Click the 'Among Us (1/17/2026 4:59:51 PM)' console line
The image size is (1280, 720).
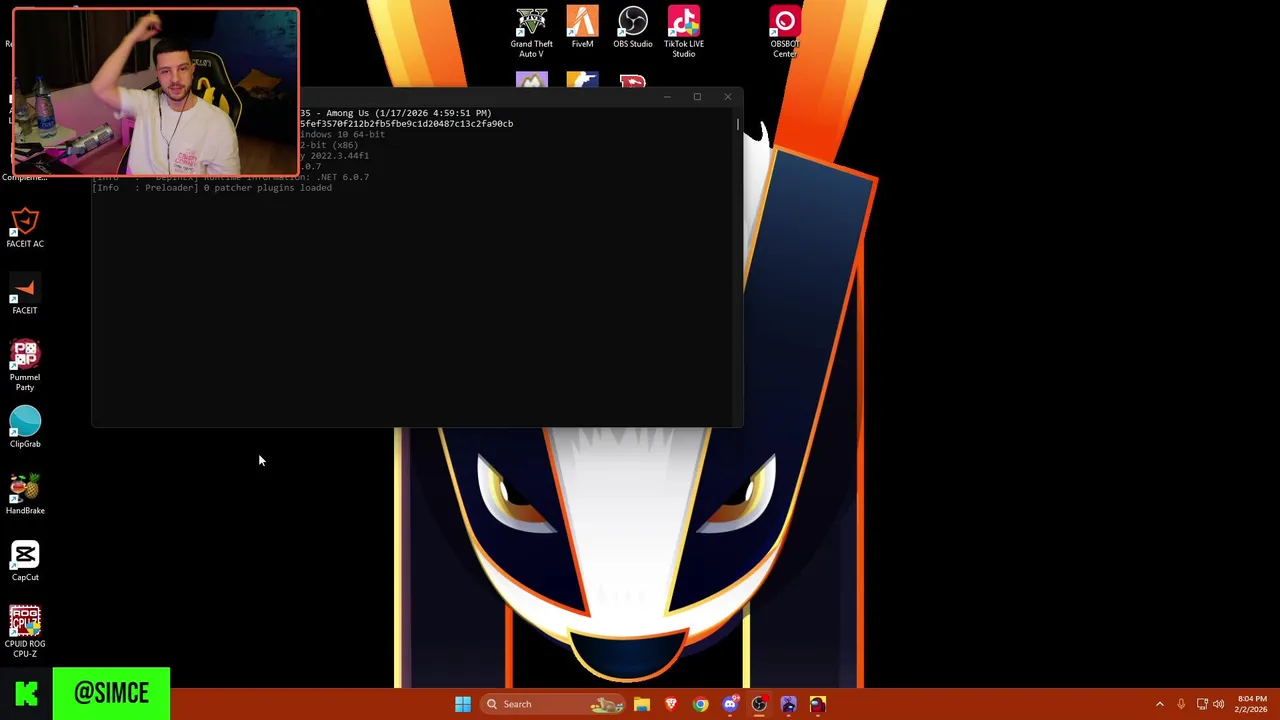pyautogui.click(x=395, y=113)
